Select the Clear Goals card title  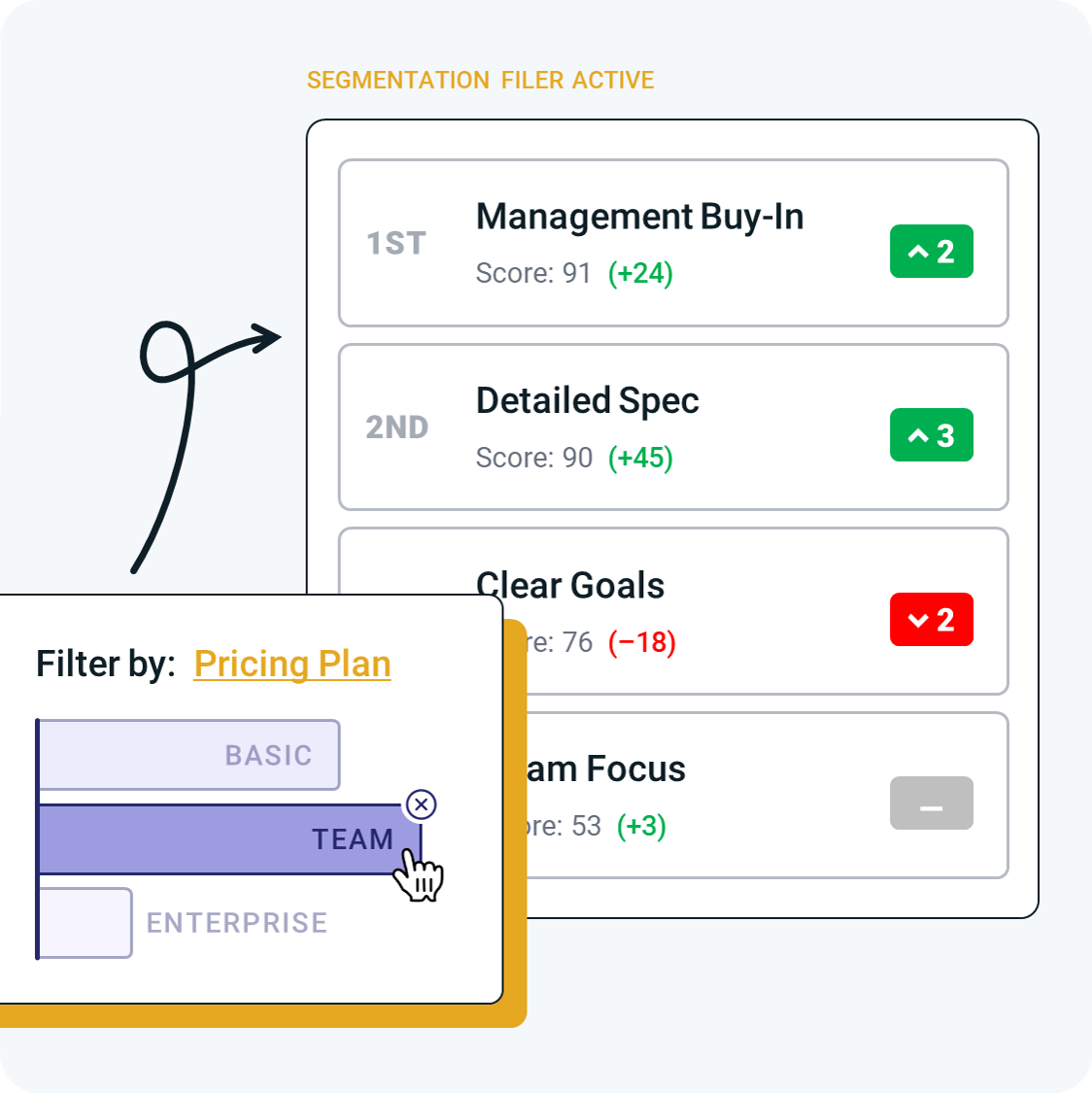pyautogui.click(x=570, y=585)
